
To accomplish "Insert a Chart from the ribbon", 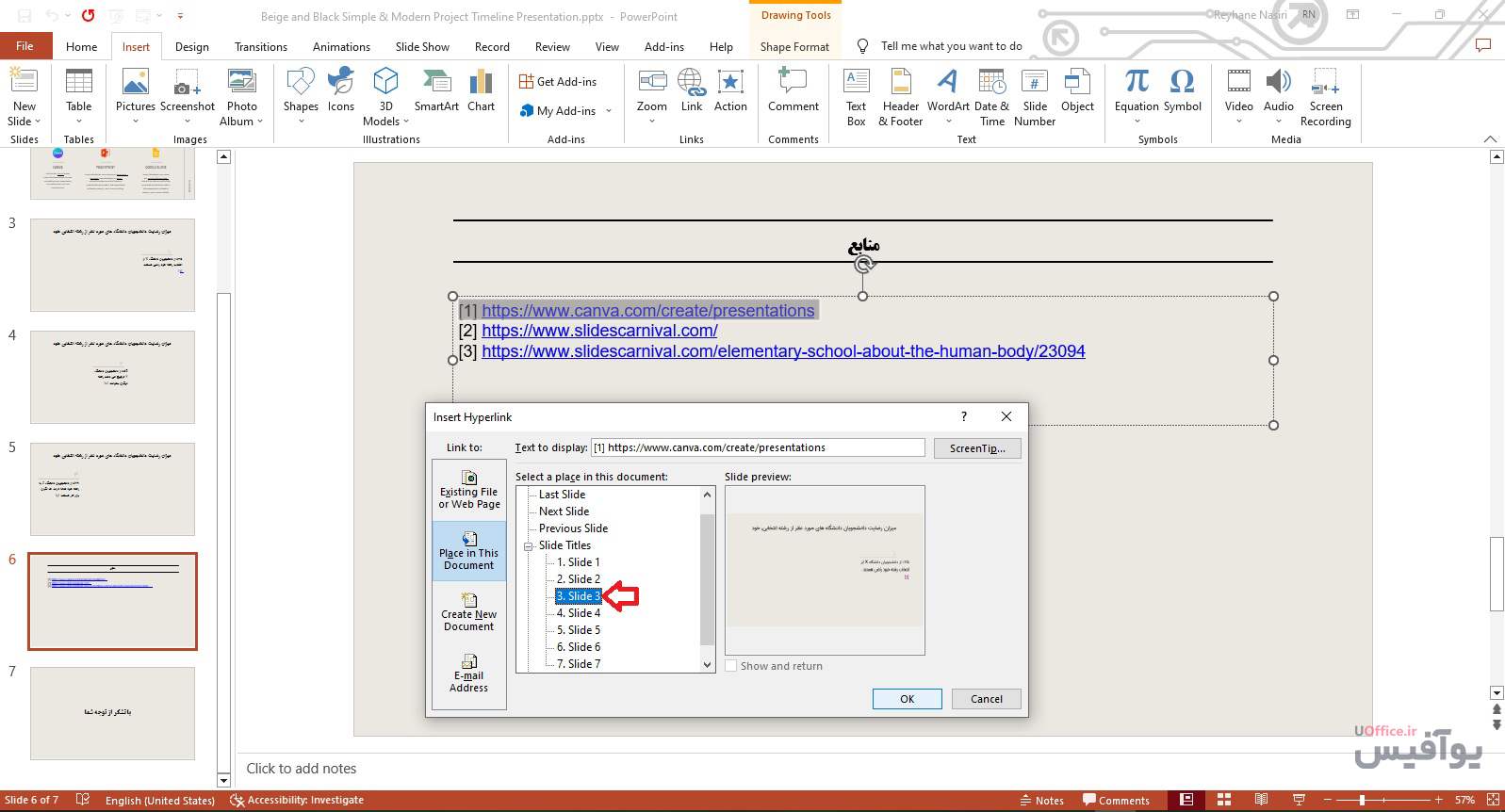I will (481, 90).
